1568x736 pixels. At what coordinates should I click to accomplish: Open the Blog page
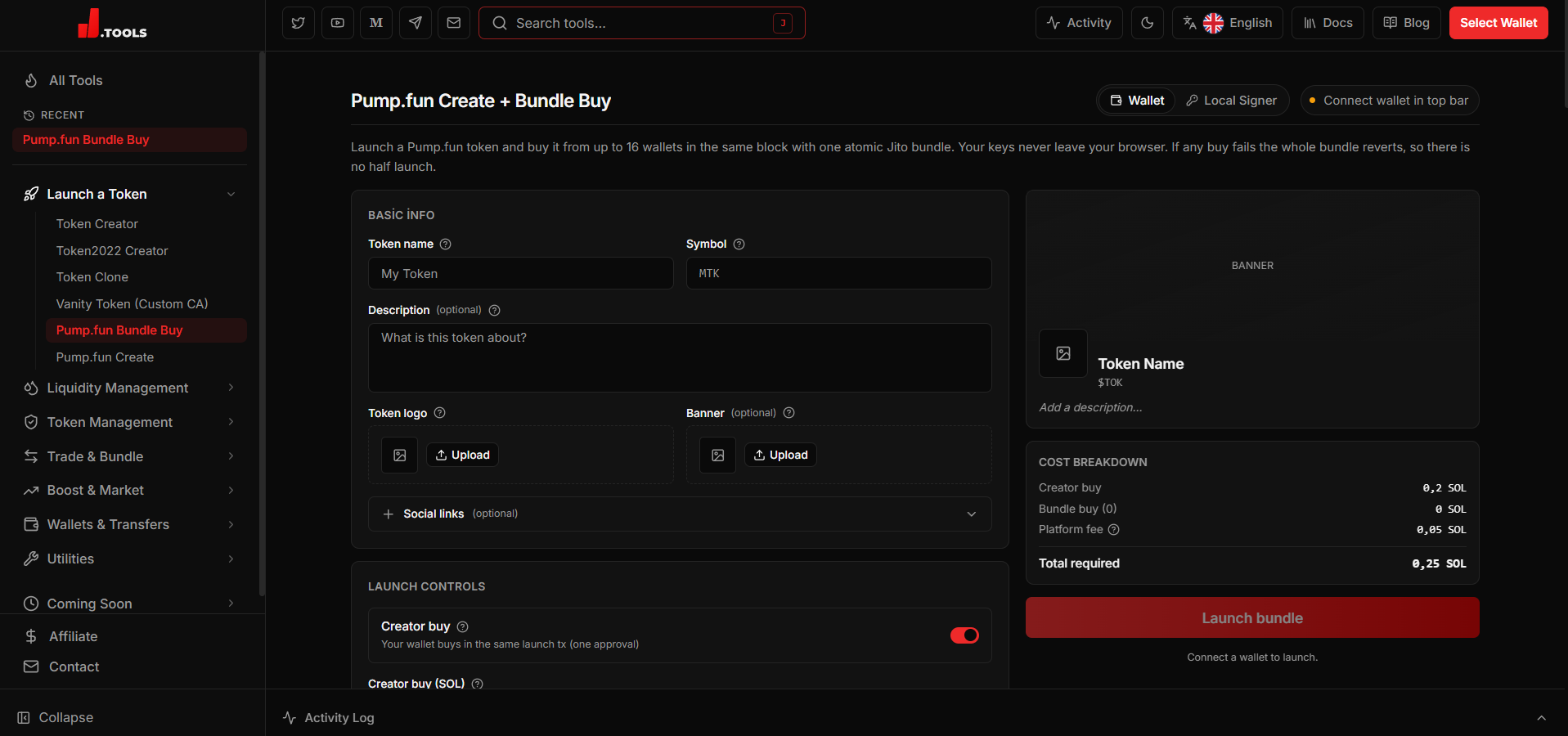1406,23
